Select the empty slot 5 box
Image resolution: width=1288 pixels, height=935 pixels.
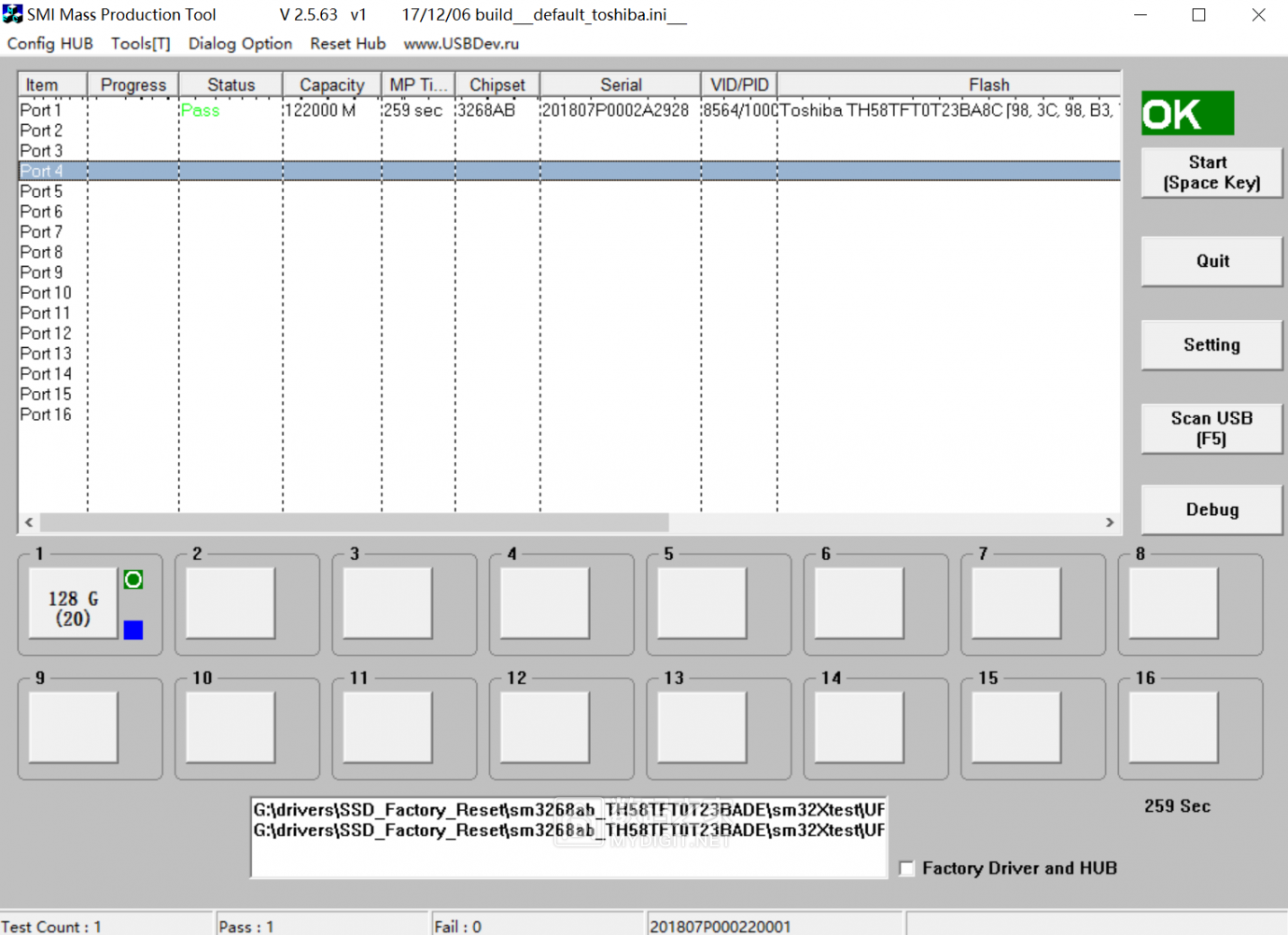click(x=702, y=604)
